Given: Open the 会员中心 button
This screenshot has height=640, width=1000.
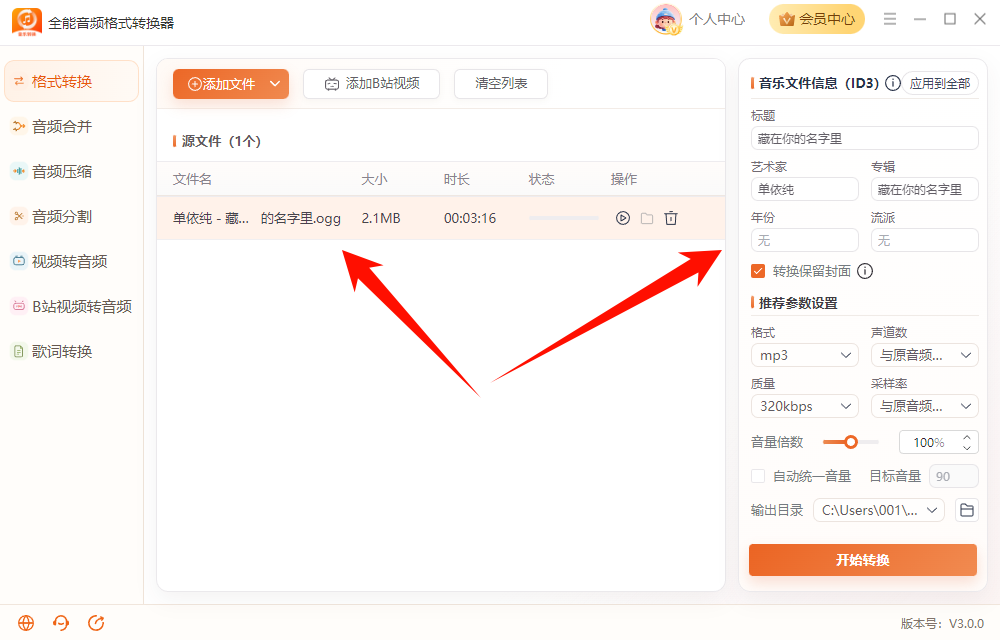Looking at the screenshot, I should click(817, 19).
